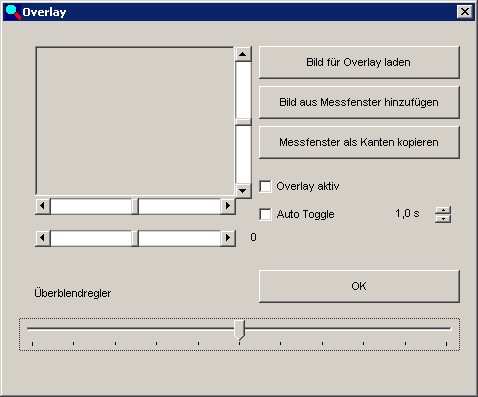This screenshot has width=478, height=397.
Task: Click Bild für Overlay laden button
Action: point(359,62)
